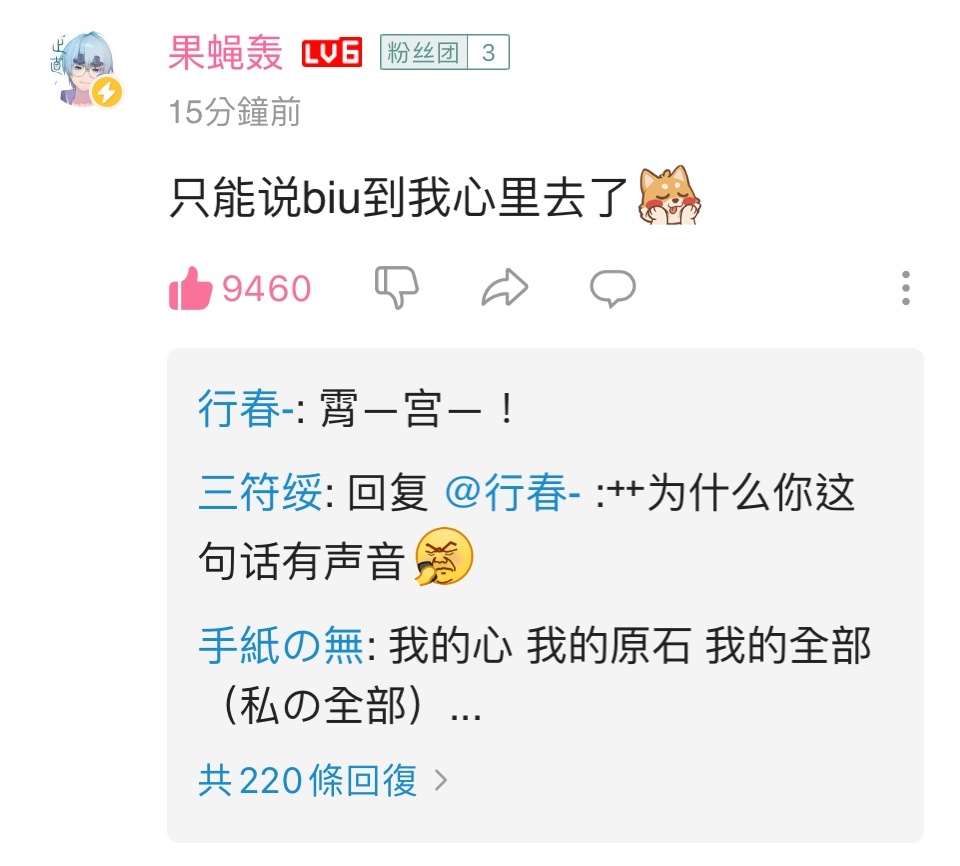
Task: Tap the angry face emoji in the reply
Action: tap(444, 556)
